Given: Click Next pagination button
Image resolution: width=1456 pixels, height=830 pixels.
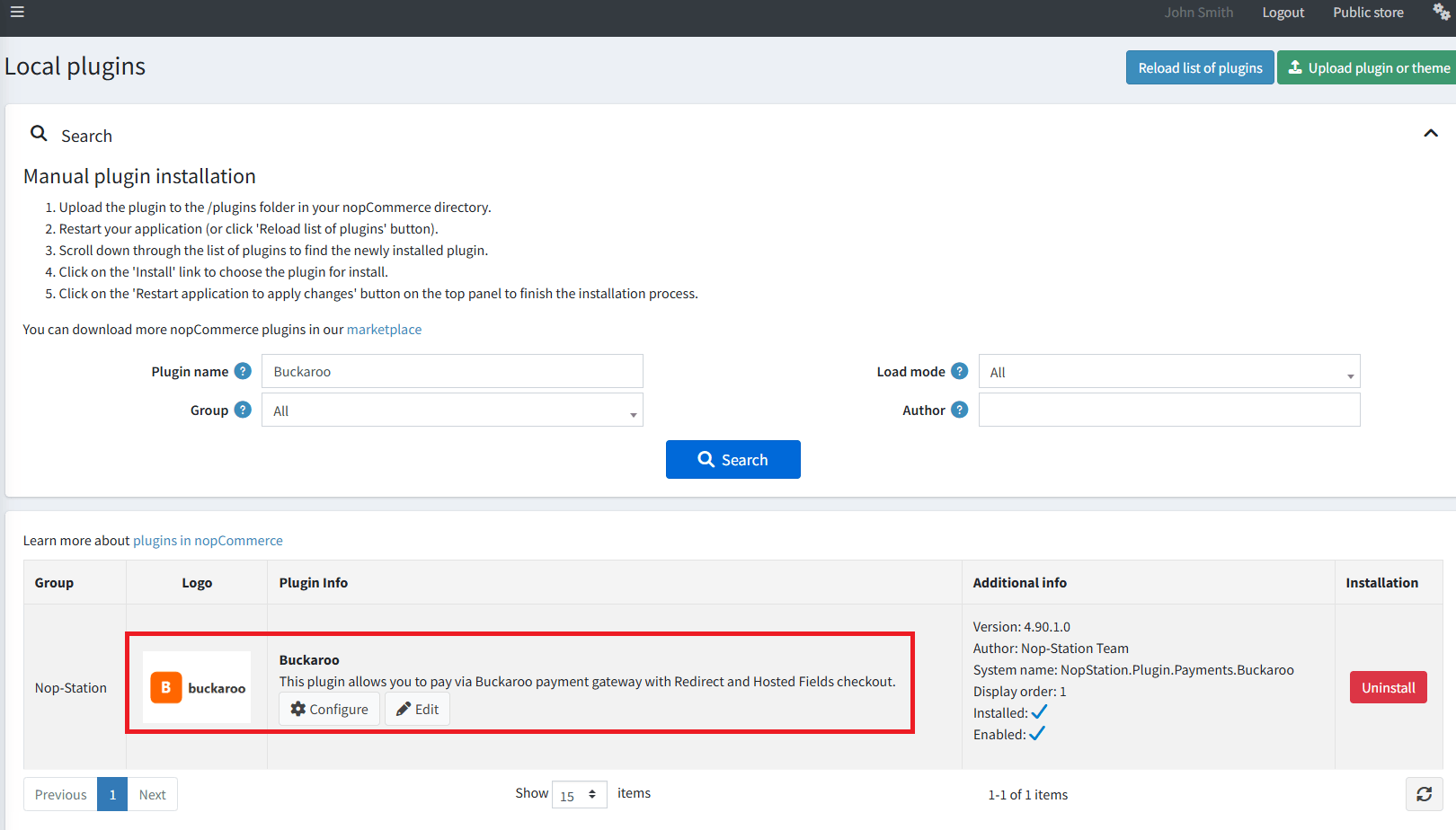Looking at the screenshot, I should tap(153, 794).
